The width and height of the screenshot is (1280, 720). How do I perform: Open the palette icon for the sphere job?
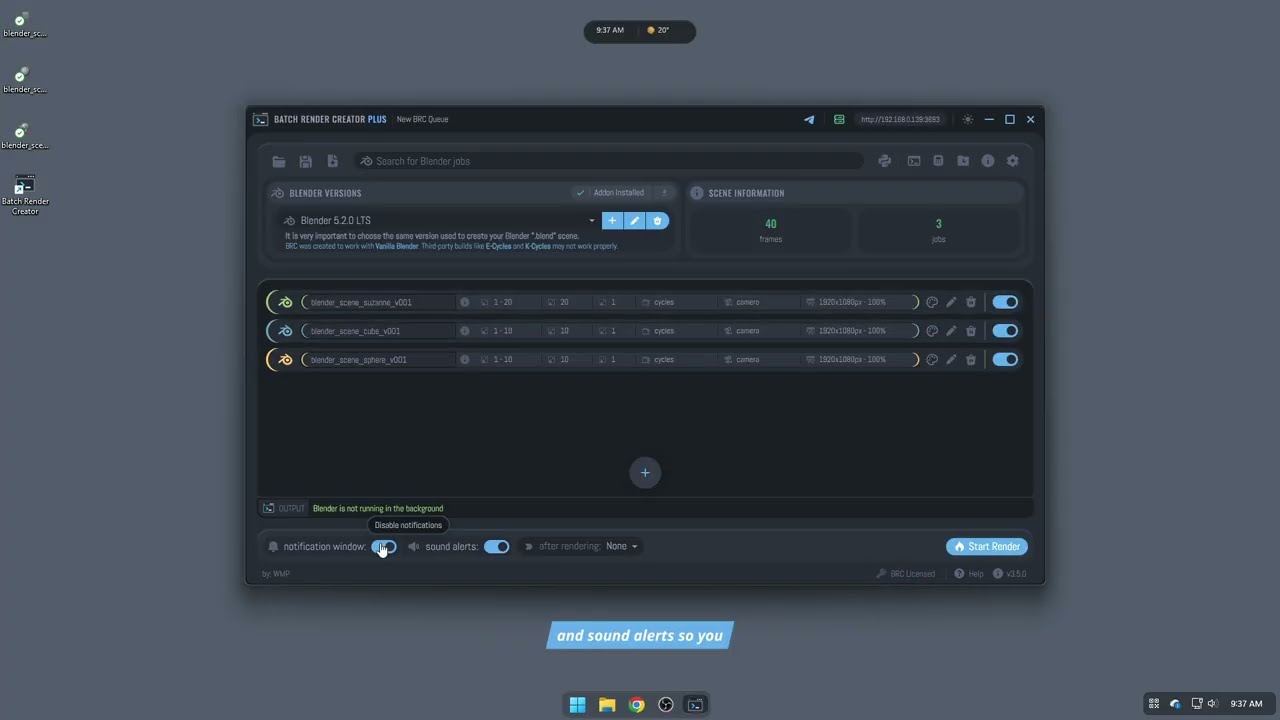[932, 360]
